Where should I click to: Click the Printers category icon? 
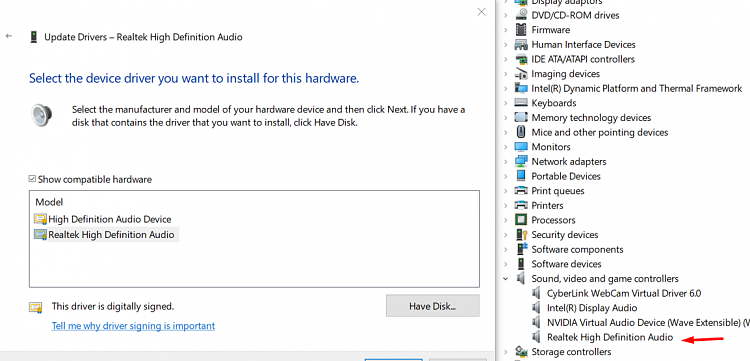click(521, 206)
